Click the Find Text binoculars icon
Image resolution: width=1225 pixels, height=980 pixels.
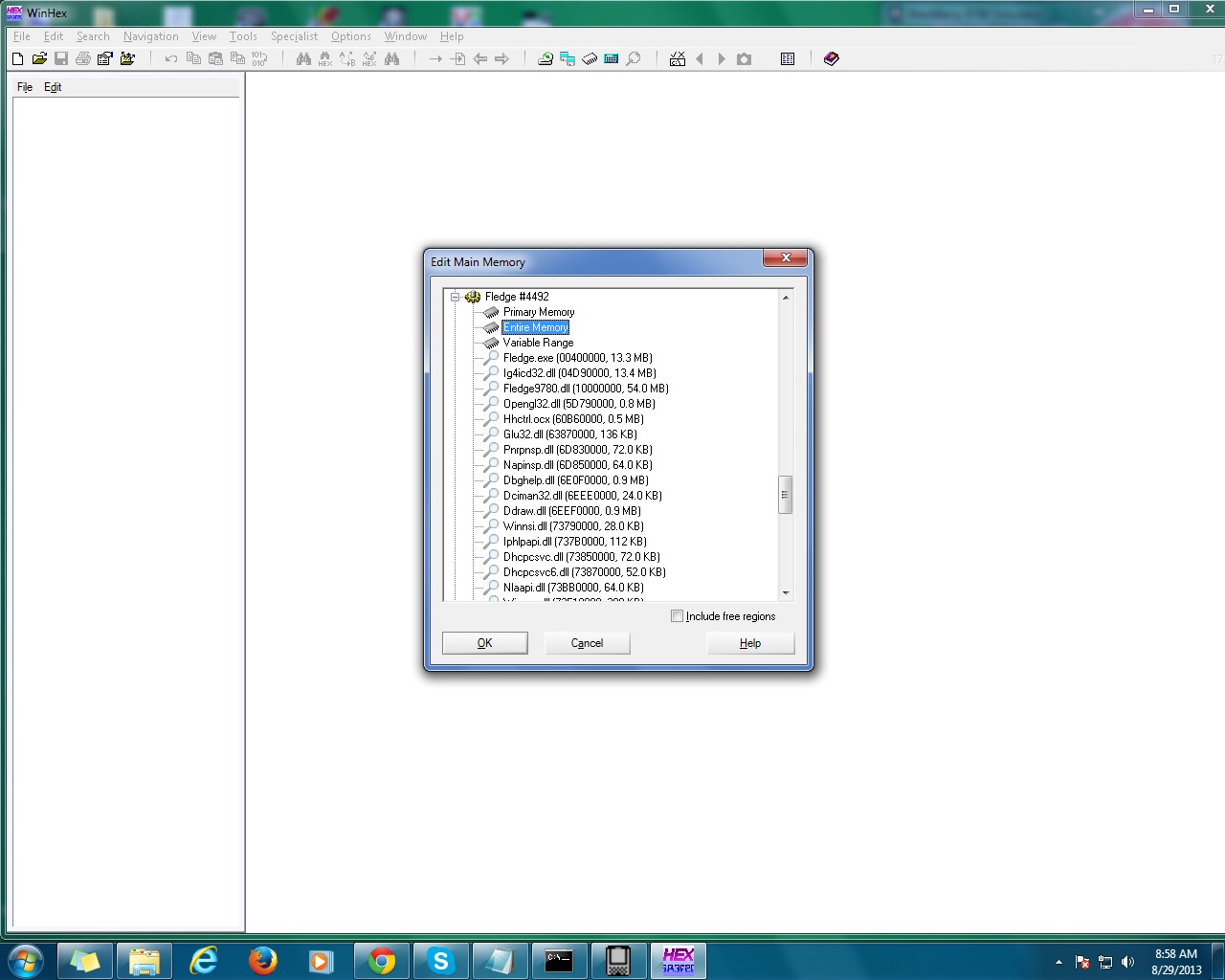[303, 59]
